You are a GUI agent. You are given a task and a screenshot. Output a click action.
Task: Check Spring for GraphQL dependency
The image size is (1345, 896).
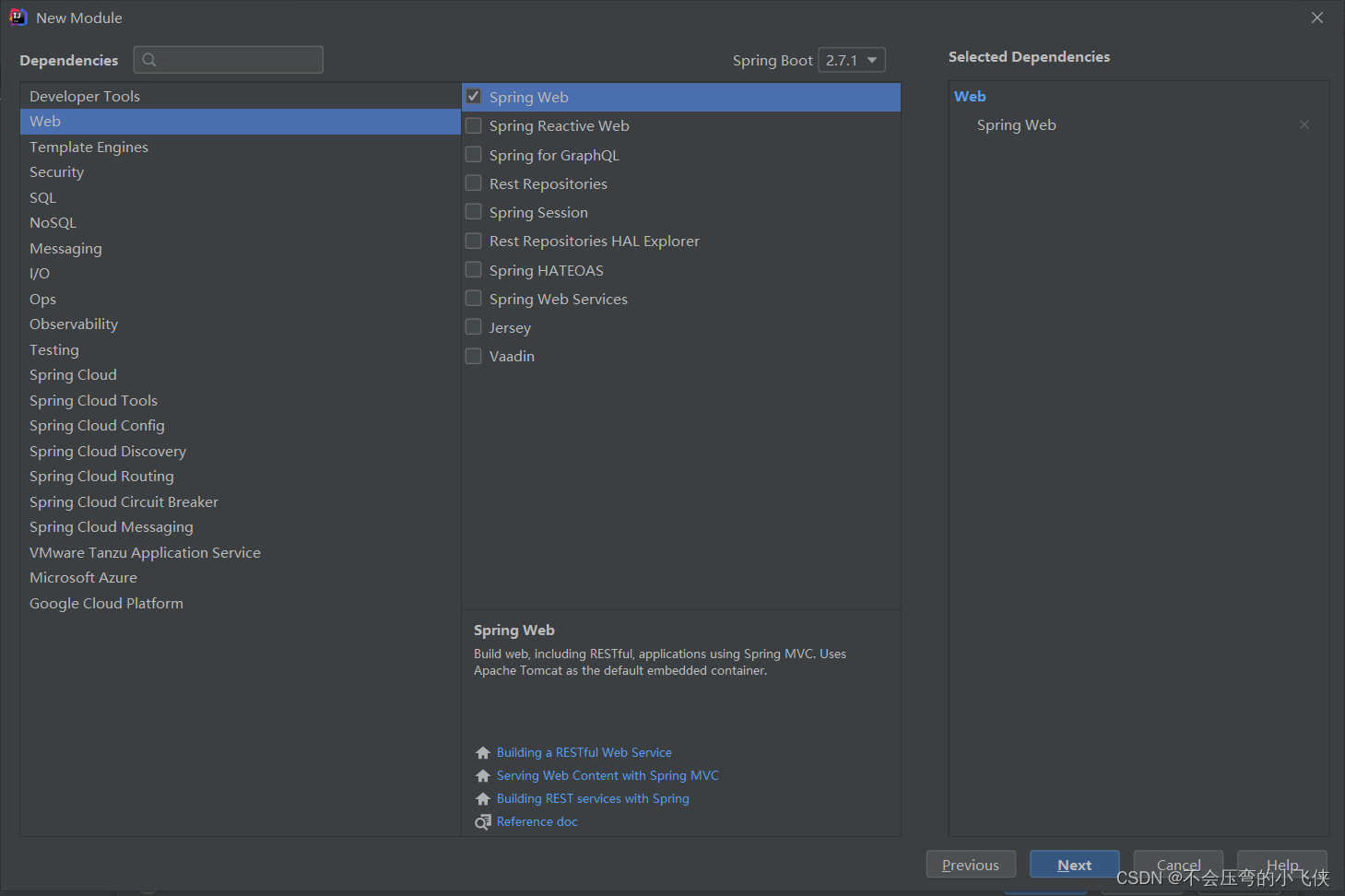474,155
